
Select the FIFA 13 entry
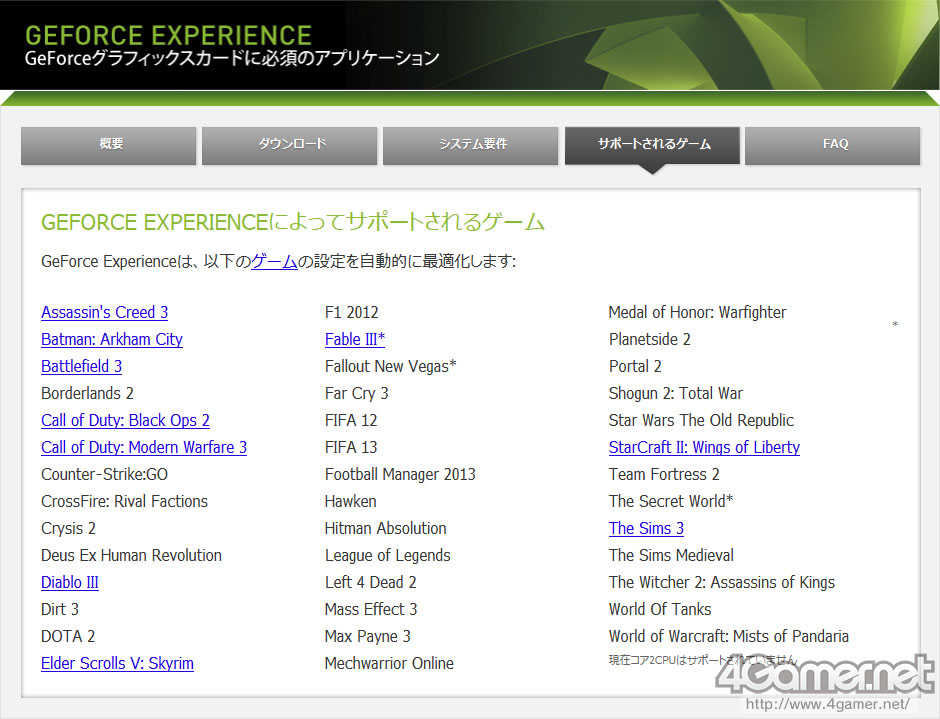pyautogui.click(x=351, y=447)
